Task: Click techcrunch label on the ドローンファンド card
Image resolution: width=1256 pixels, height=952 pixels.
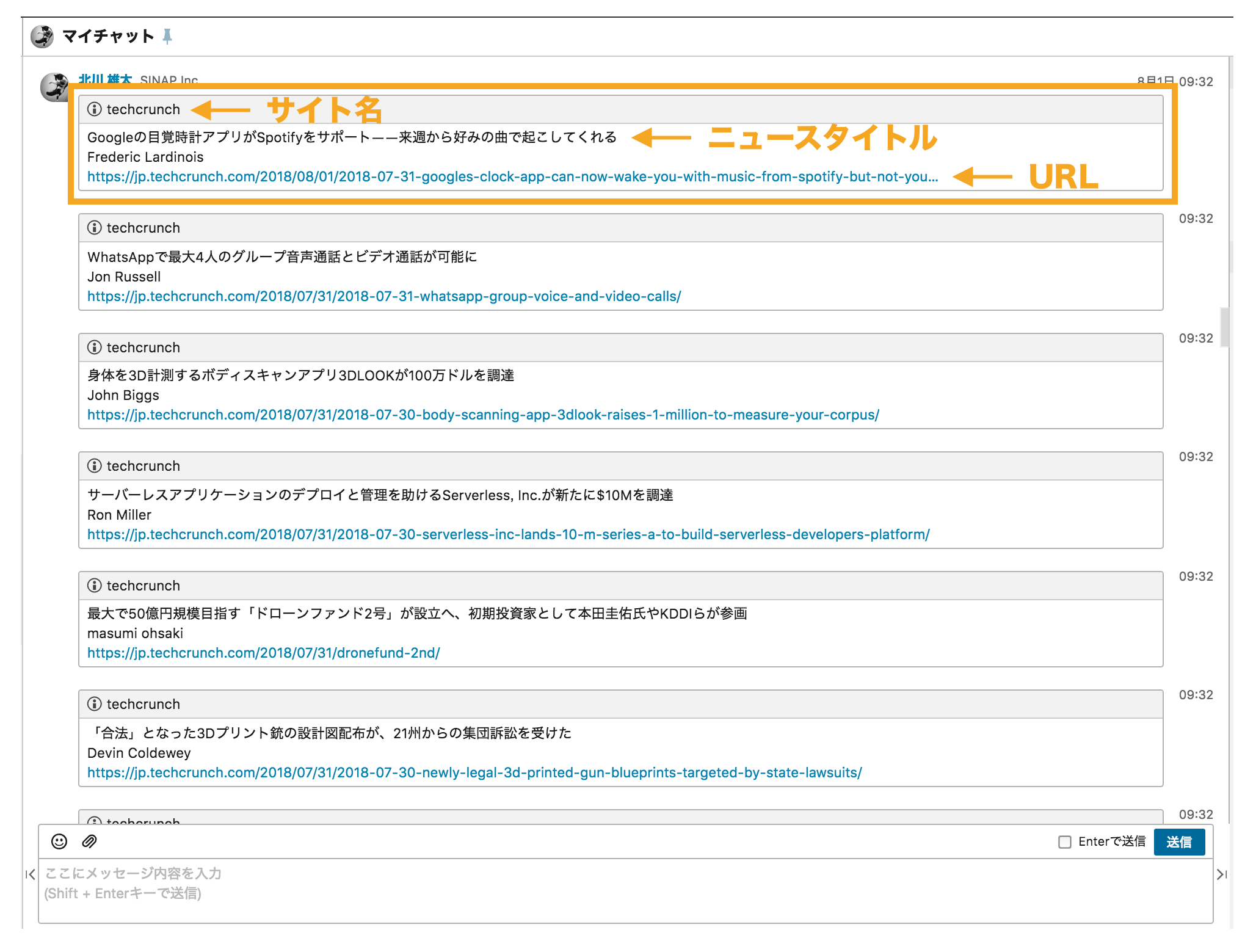Action: pyautogui.click(x=143, y=586)
